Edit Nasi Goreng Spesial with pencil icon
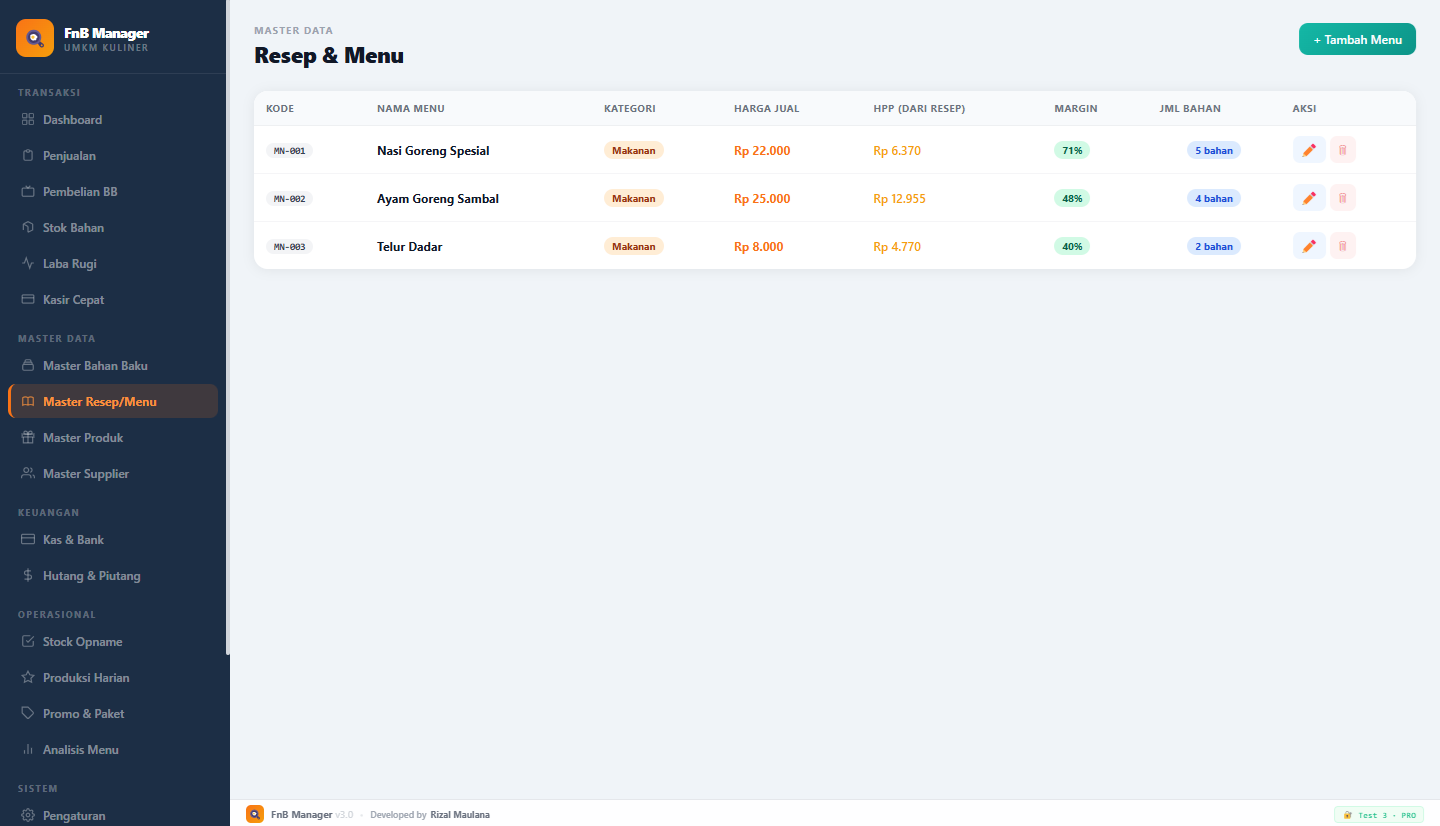1440x826 pixels. [1309, 150]
